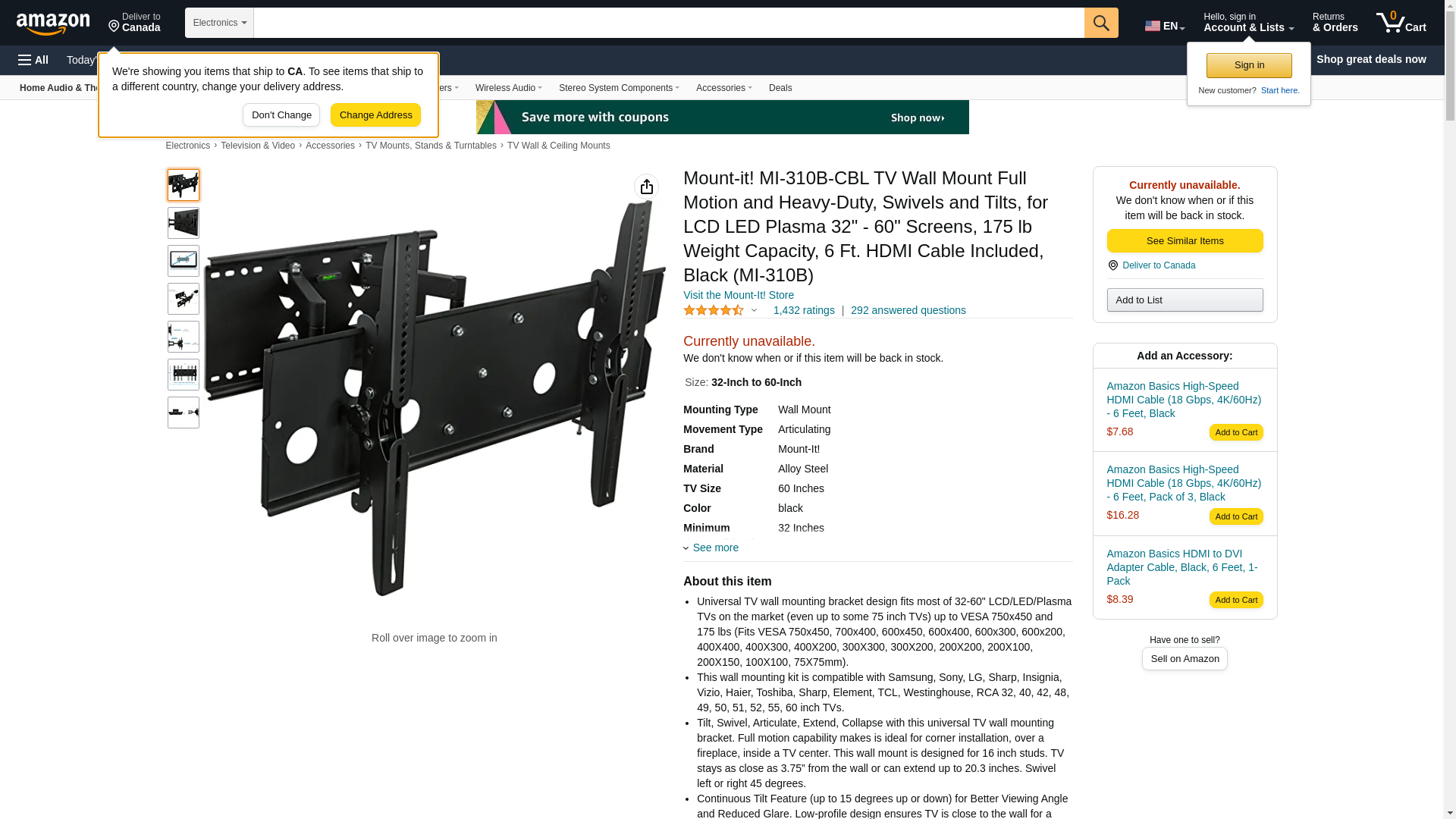Open the All hamburger menu
Screen dimensions: 1456x819
click(33, 60)
